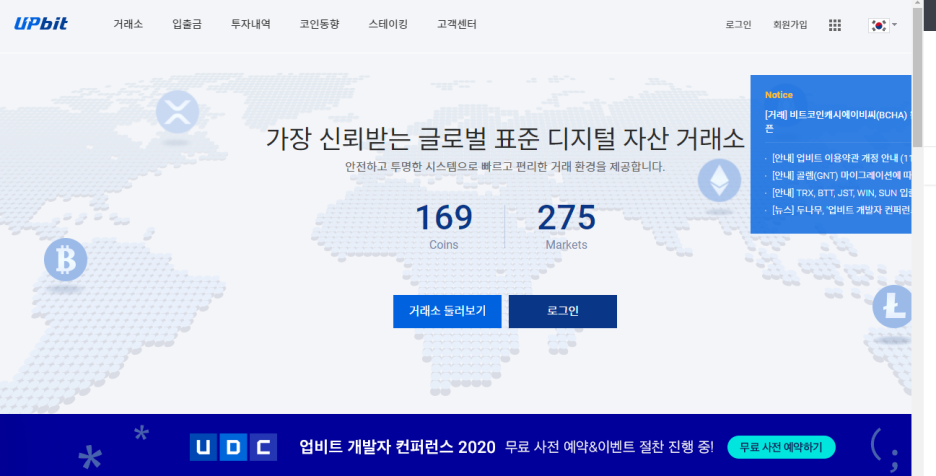Click the 무료 사전 예약하기 button
Screen dimensions: 936x476
click(x=781, y=447)
